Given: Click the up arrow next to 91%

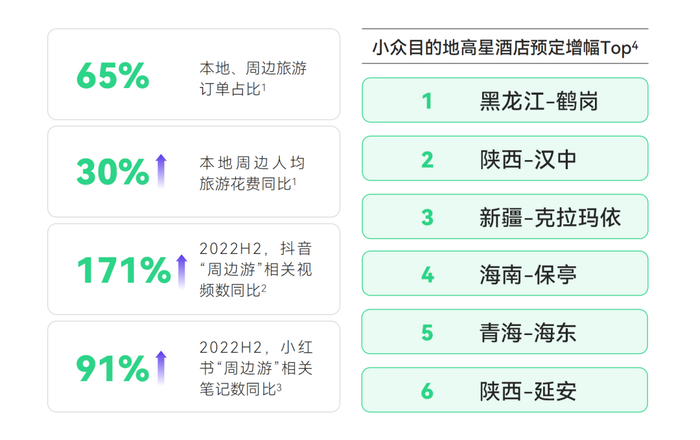Looking at the screenshot, I should (160, 367).
